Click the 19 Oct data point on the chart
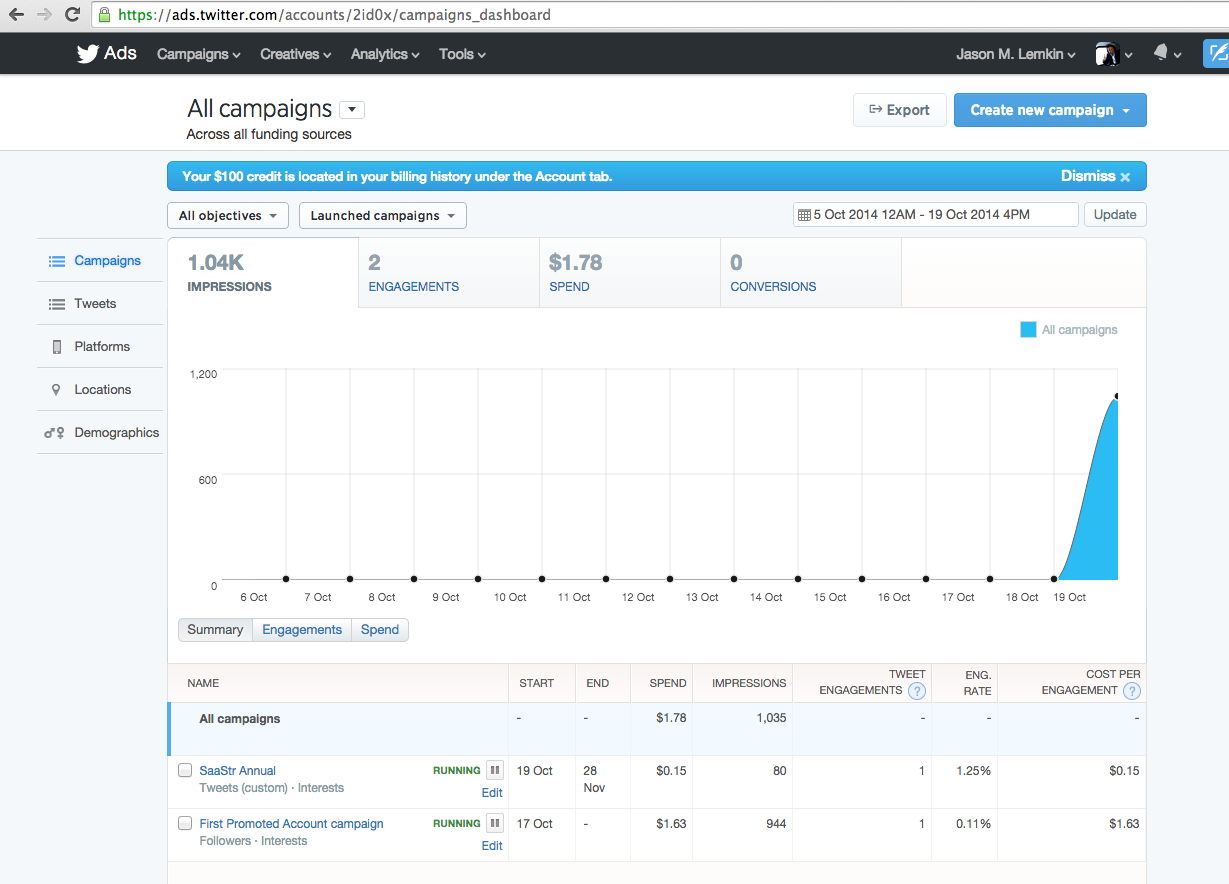This screenshot has width=1229, height=884. 1116,396
